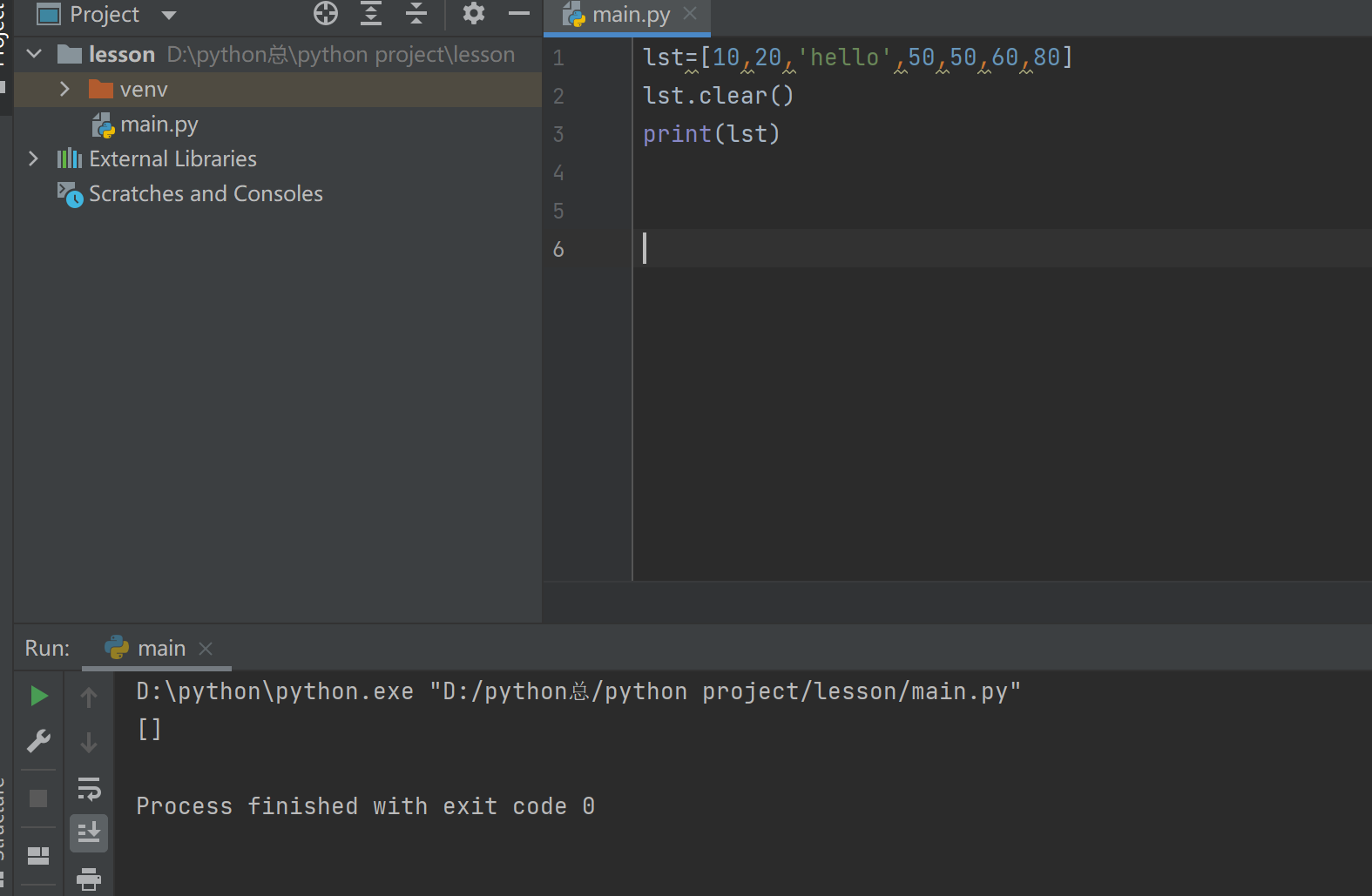Image resolution: width=1372 pixels, height=896 pixels.
Task: Click on the print(lst) code line
Action: [711, 134]
